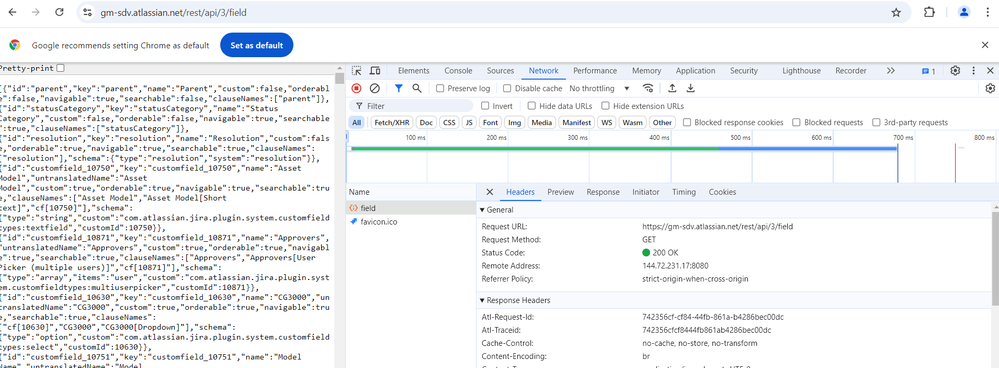The width and height of the screenshot is (999, 368).
Task: Open Network panel settings gear
Action: [x=990, y=88]
